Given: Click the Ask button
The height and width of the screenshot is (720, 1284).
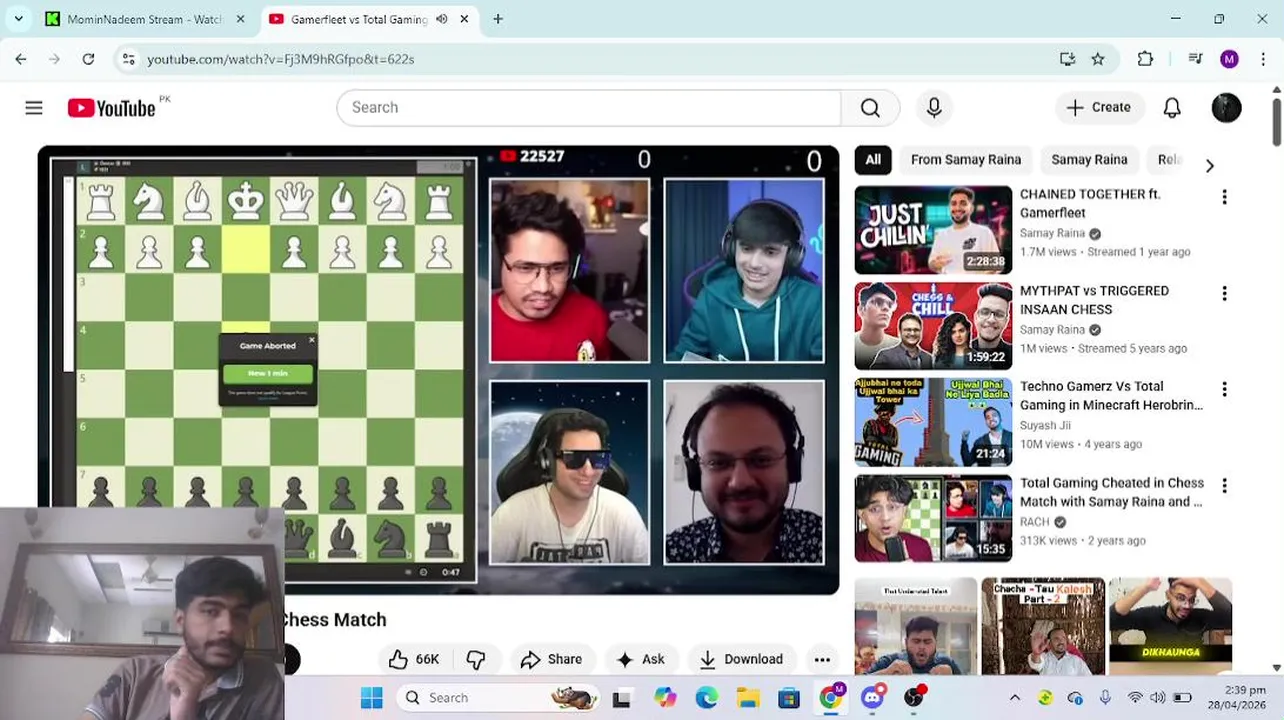Looking at the screenshot, I should point(640,659).
